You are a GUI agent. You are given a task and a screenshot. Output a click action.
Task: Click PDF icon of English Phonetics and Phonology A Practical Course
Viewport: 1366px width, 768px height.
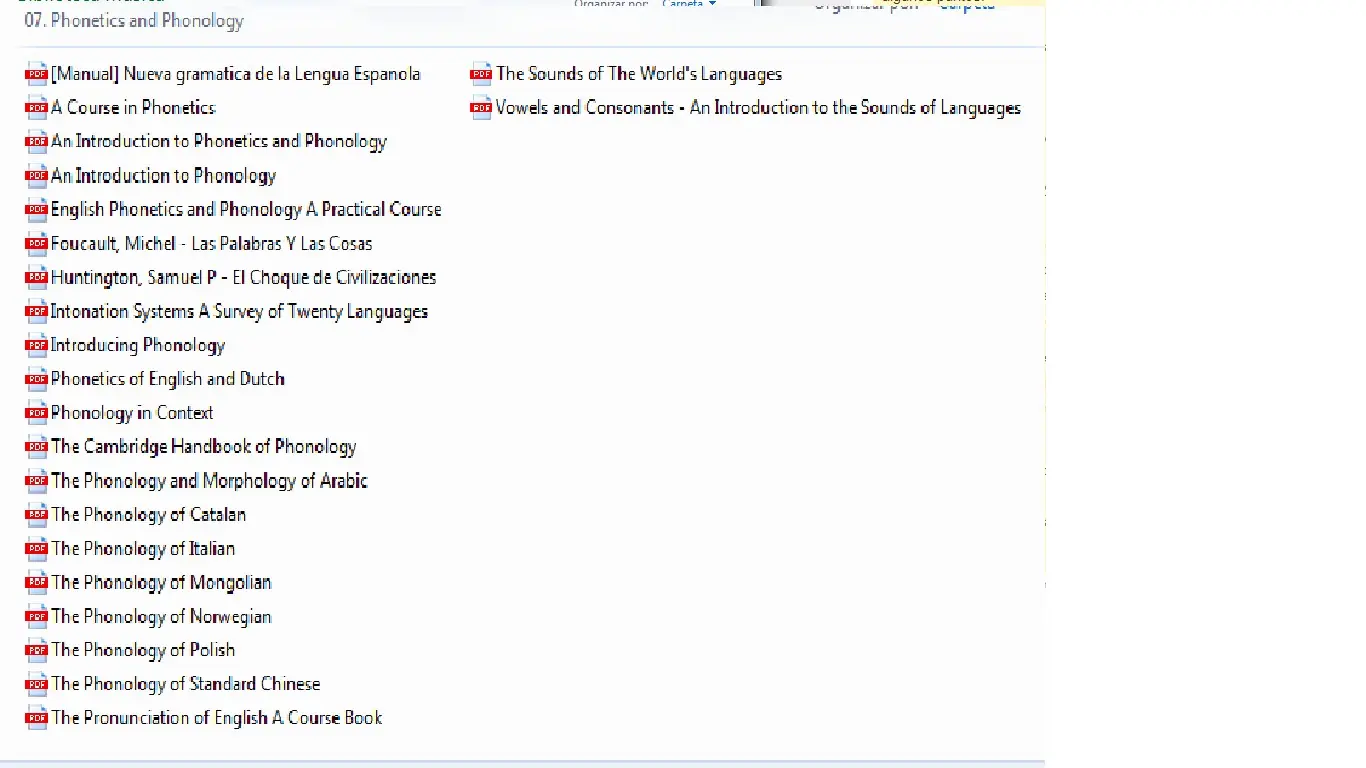37,210
